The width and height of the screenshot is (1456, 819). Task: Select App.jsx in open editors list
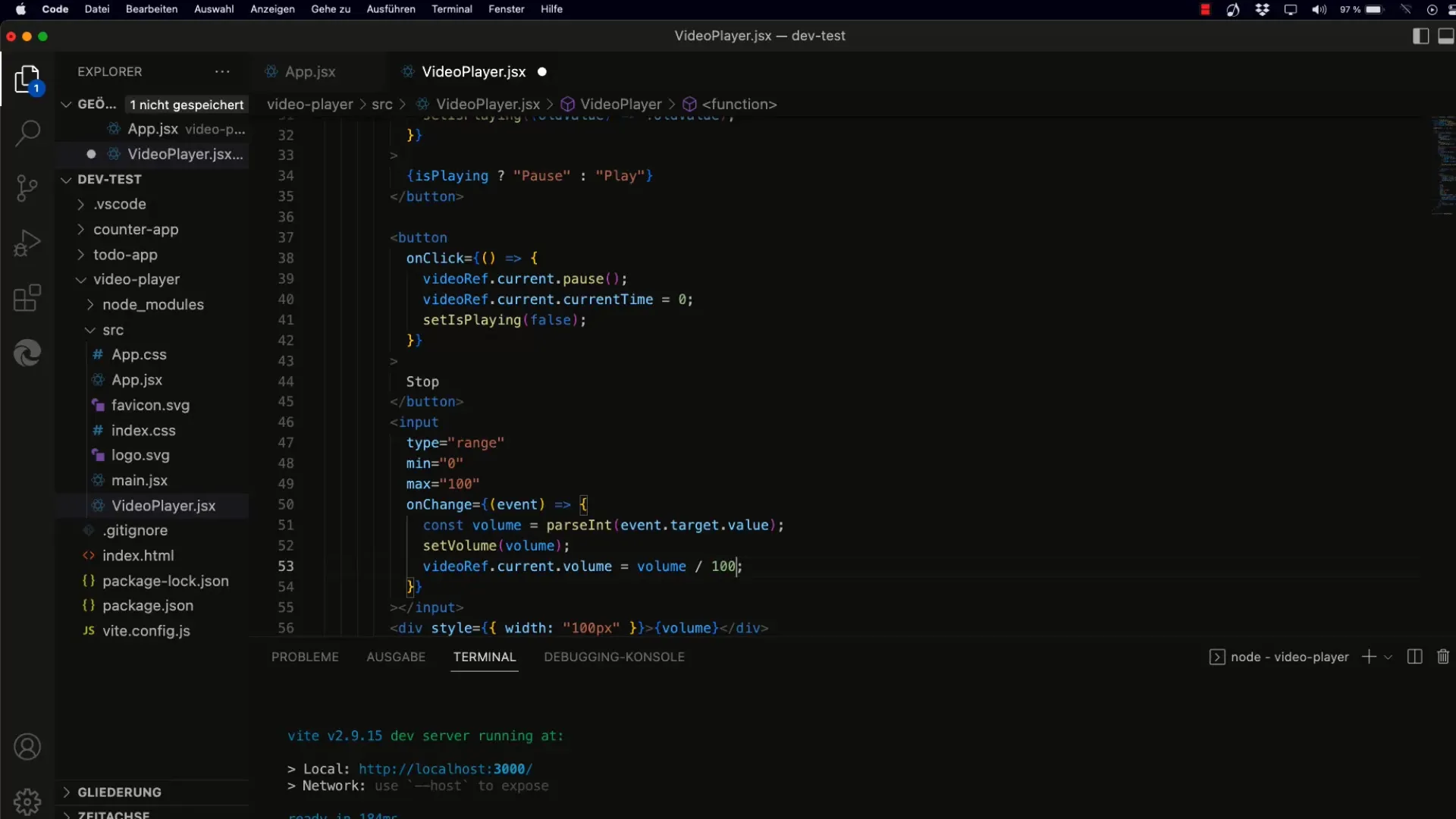click(152, 129)
